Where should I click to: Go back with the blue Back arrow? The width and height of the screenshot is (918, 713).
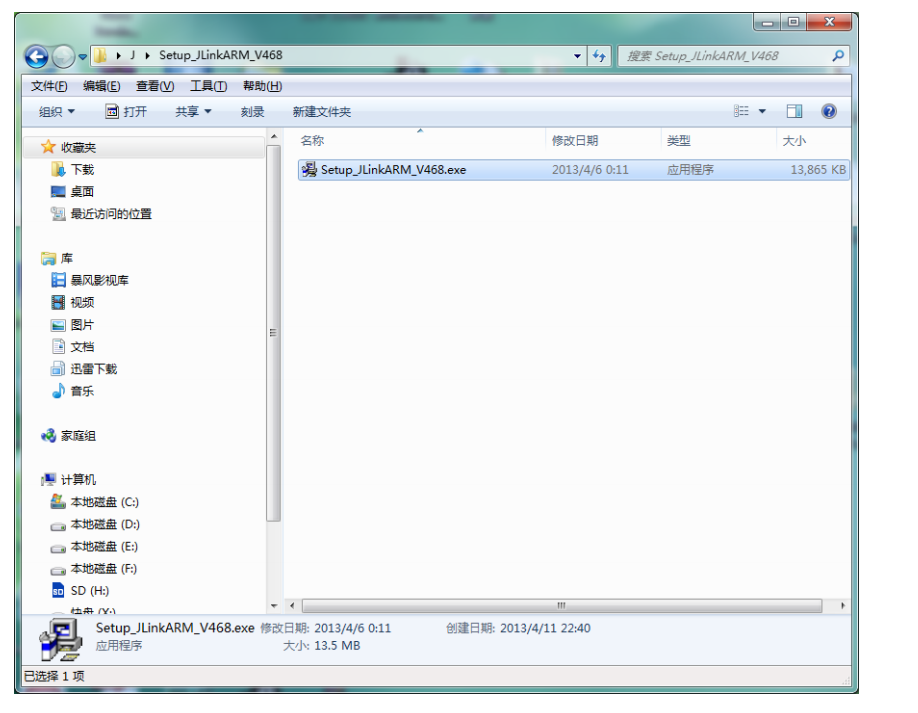(x=36, y=57)
